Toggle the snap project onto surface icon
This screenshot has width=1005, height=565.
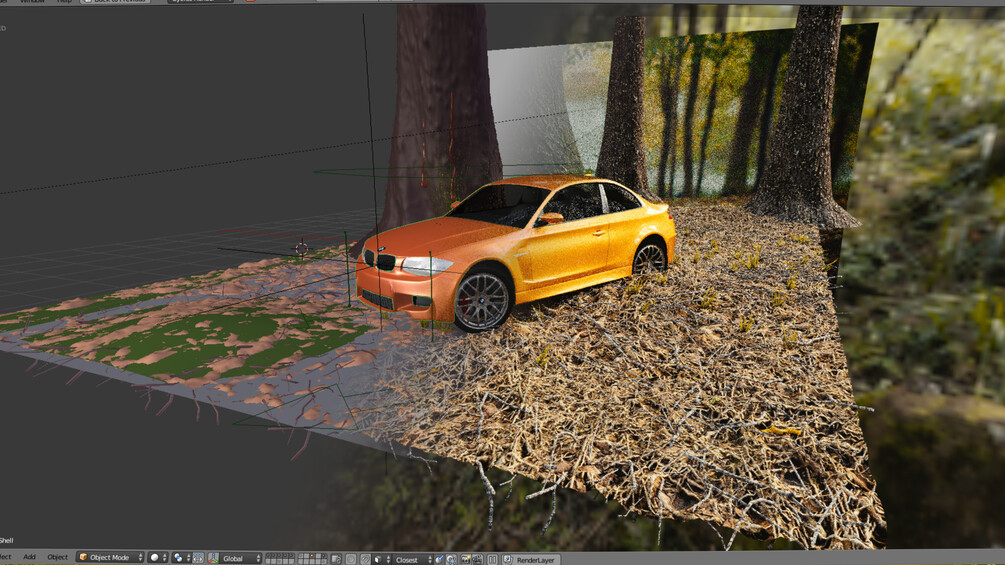[451, 559]
